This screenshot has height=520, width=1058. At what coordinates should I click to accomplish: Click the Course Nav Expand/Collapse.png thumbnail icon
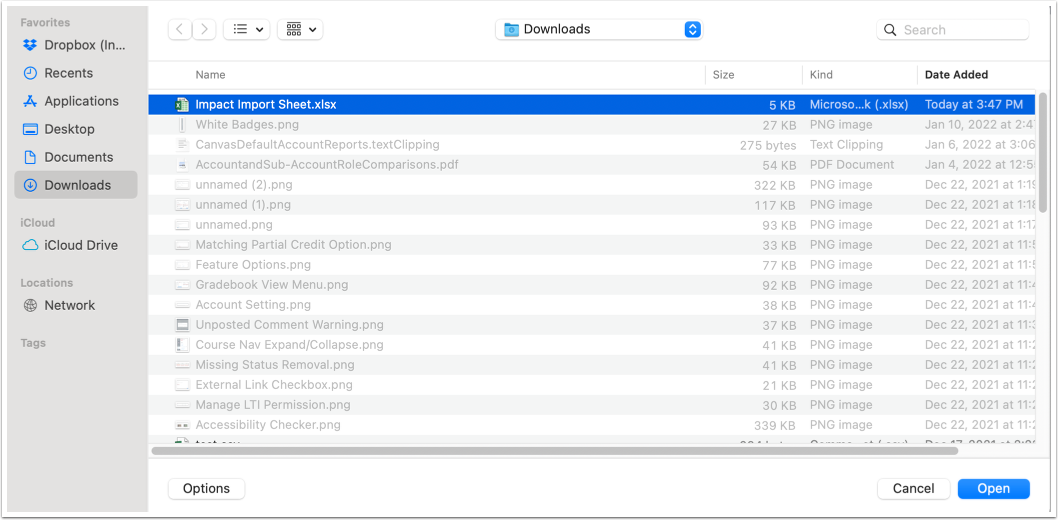[182, 345]
